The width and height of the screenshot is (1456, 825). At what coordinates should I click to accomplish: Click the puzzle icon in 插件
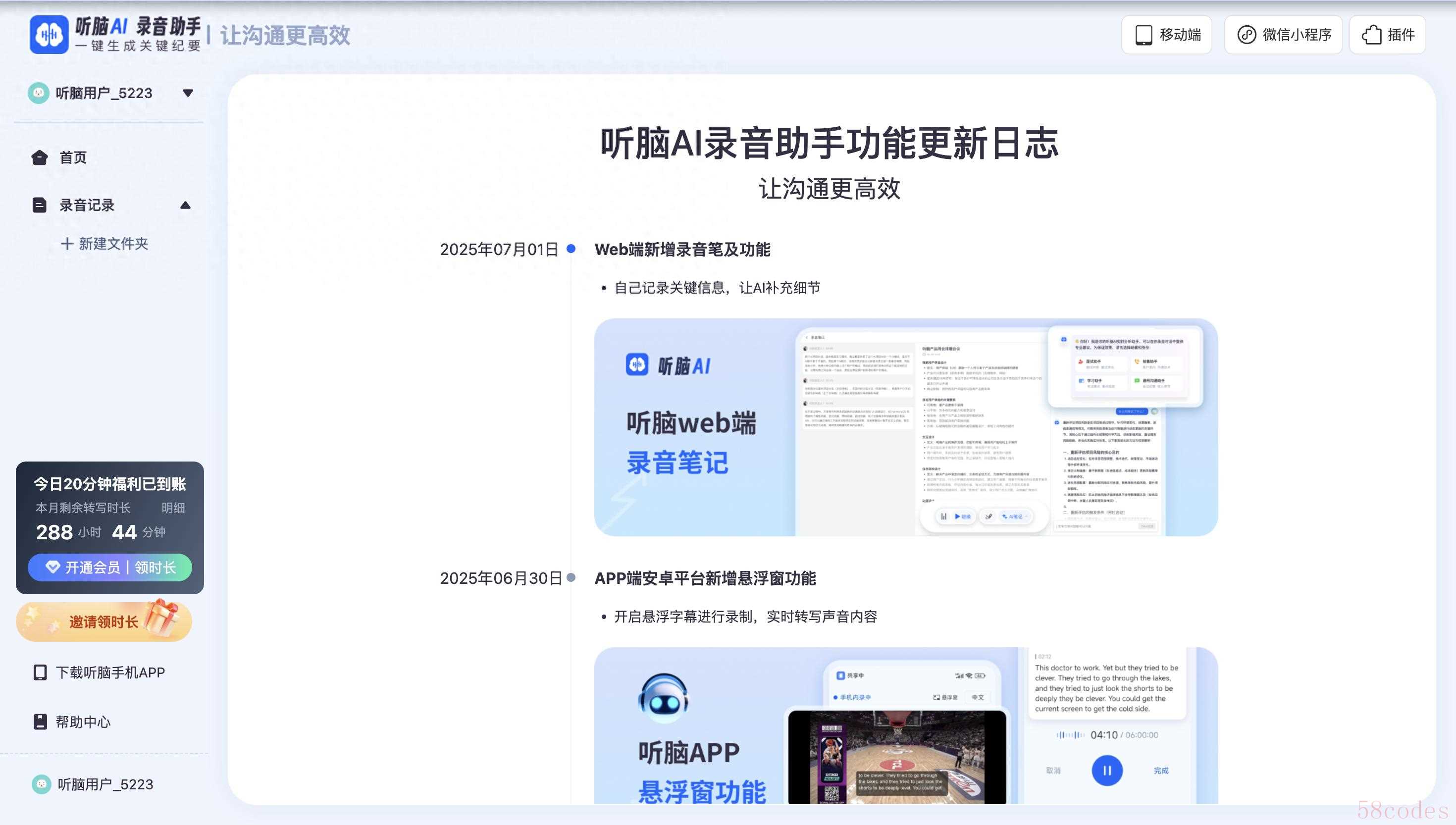pos(1371,35)
